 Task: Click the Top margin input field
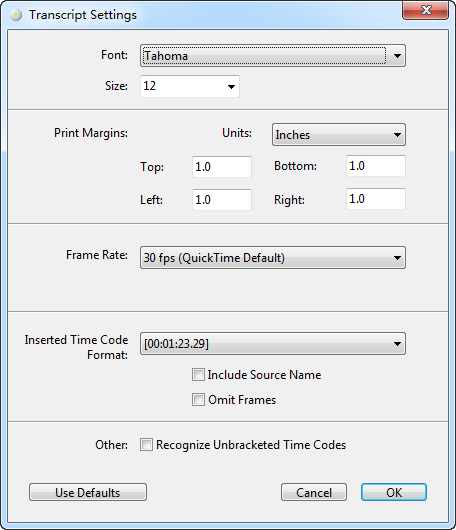tap(222, 167)
